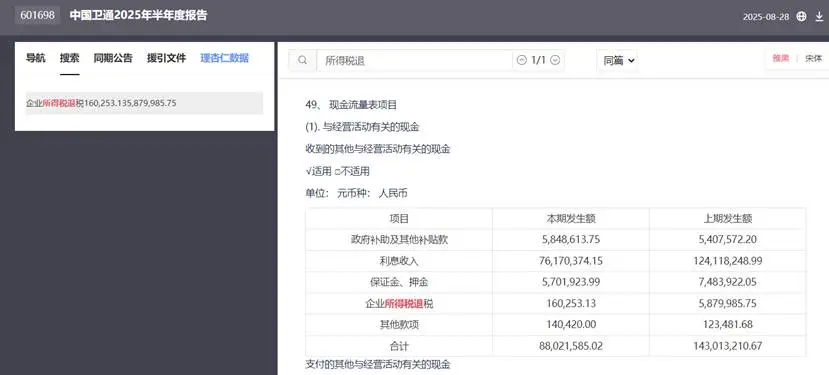Open the 援引文件 tab
829x375 pixels.
coord(167,58)
